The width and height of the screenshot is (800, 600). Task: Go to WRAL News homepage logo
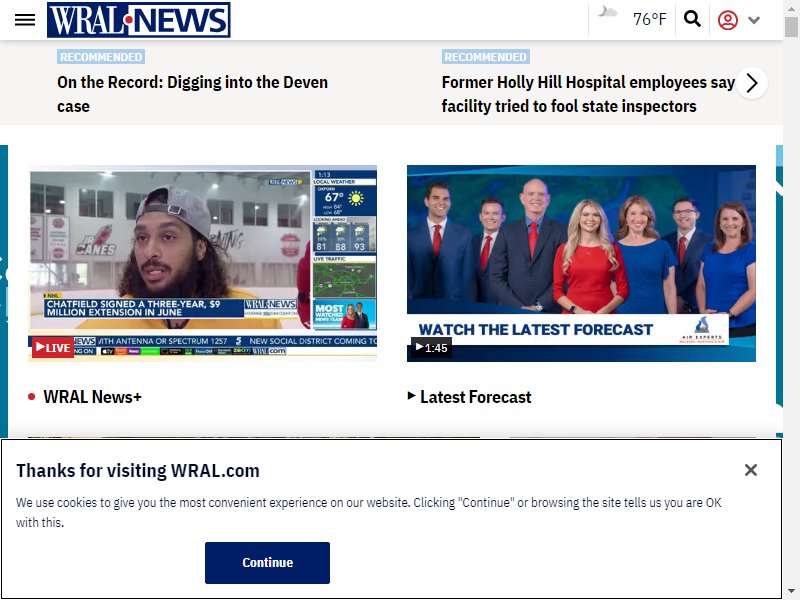click(138, 20)
